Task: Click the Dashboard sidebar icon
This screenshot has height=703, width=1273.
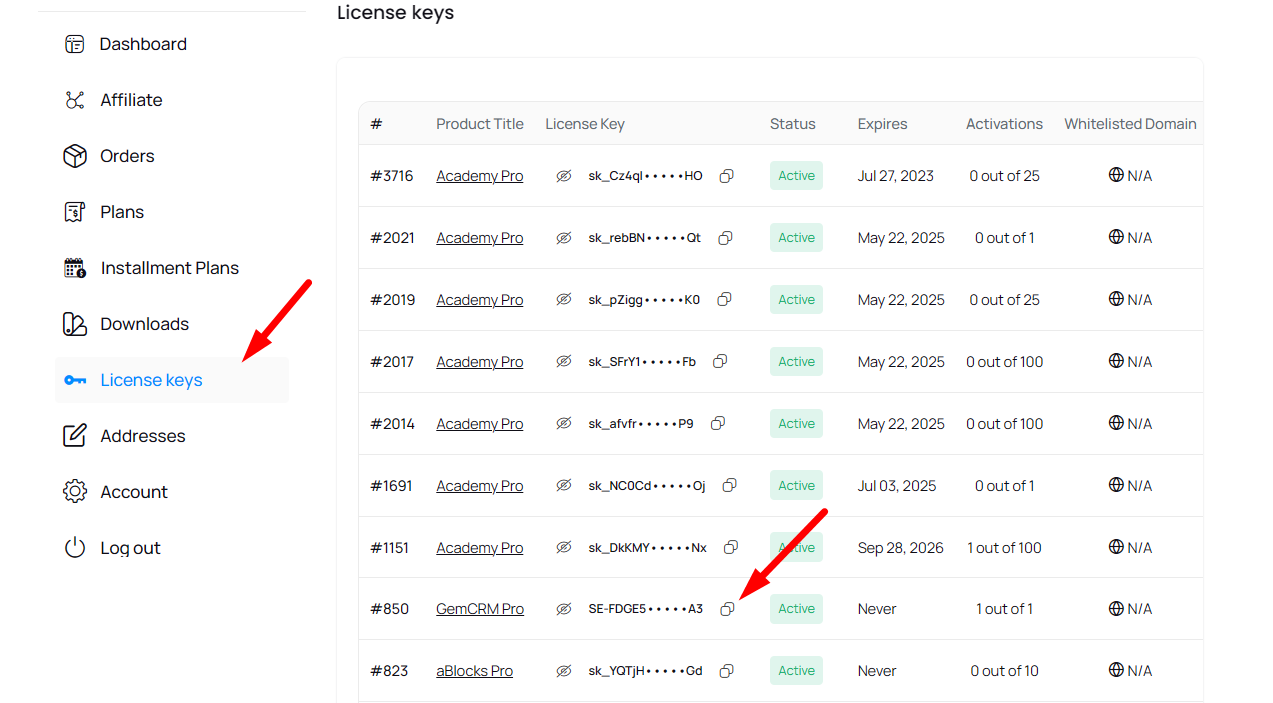Action: click(75, 44)
